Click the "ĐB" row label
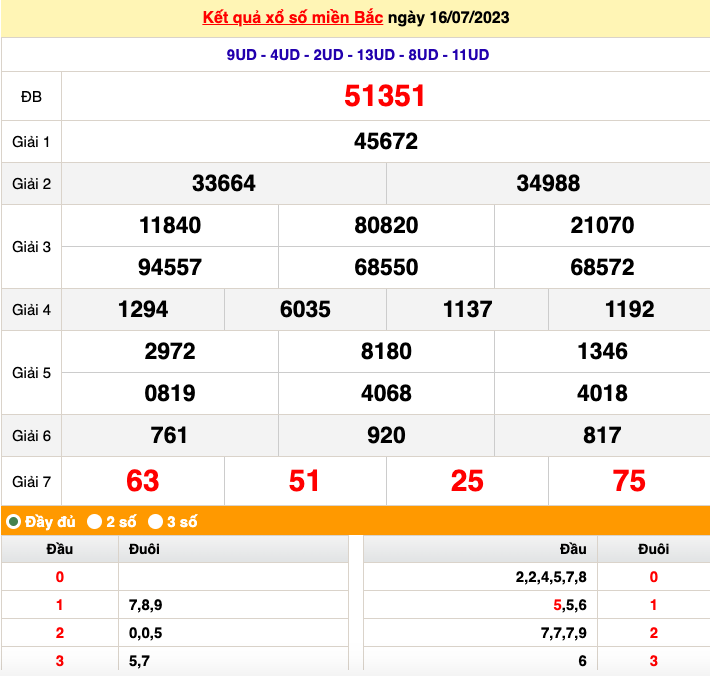Image resolution: width=710 pixels, height=676 pixels. tap(31, 96)
